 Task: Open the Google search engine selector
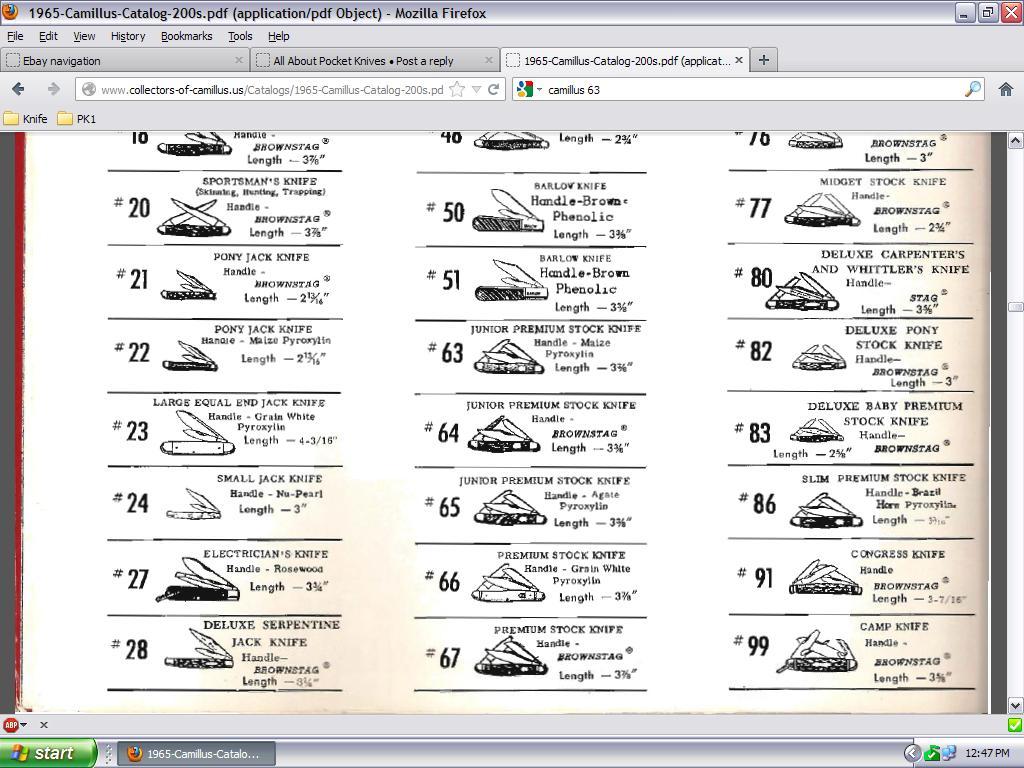coord(528,89)
